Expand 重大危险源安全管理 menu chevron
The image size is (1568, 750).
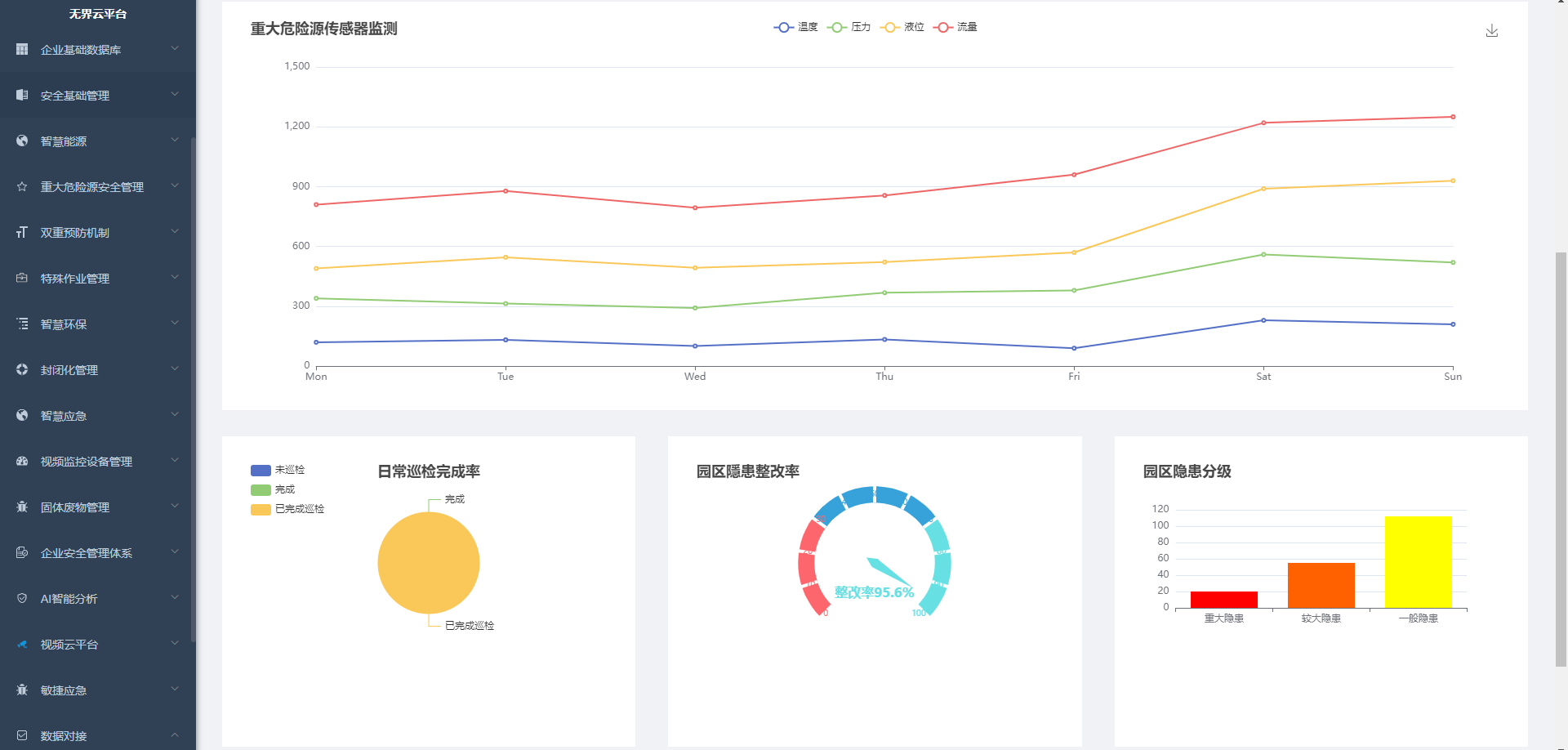tap(175, 186)
